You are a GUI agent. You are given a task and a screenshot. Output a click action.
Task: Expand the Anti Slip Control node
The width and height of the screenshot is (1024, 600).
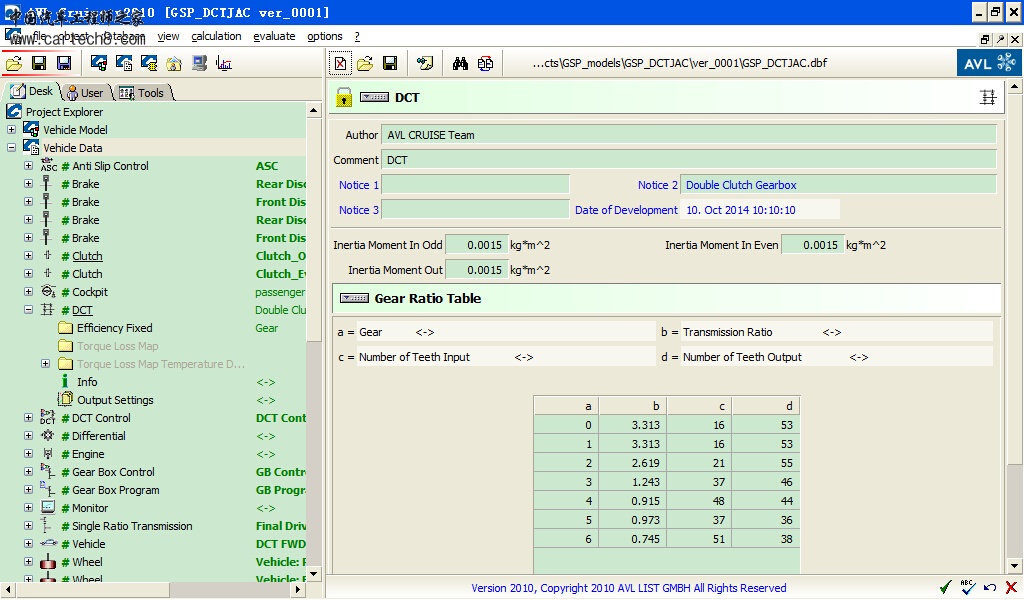[x=28, y=166]
